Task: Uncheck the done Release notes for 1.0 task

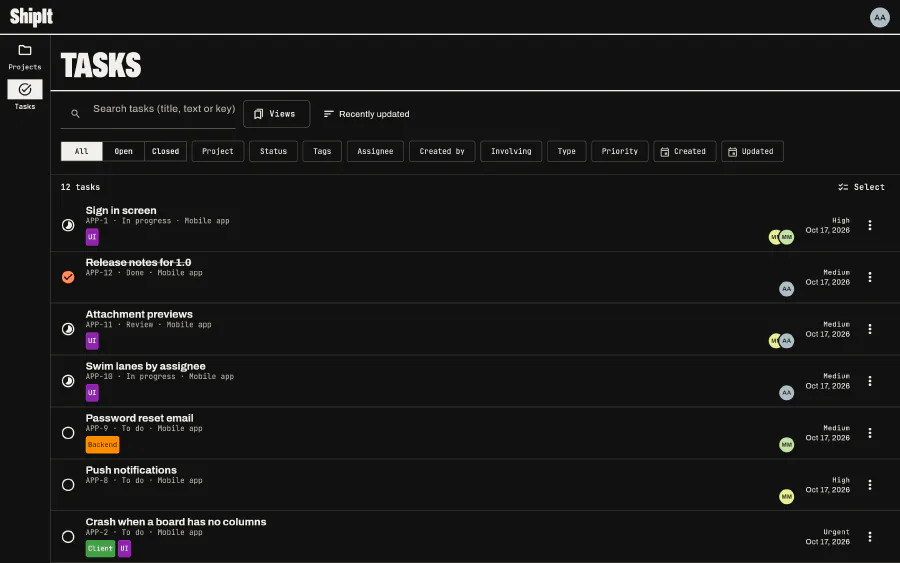Action: [x=68, y=277]
